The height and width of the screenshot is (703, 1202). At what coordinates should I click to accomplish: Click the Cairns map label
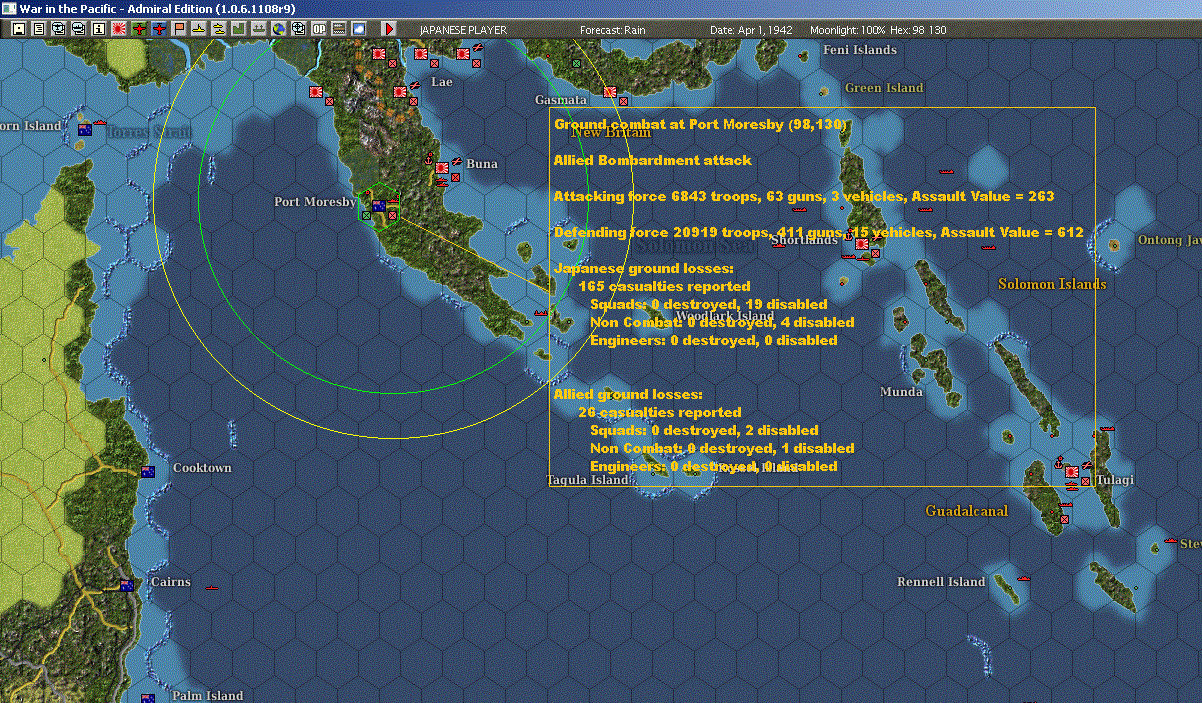click(x=170, y=582)
